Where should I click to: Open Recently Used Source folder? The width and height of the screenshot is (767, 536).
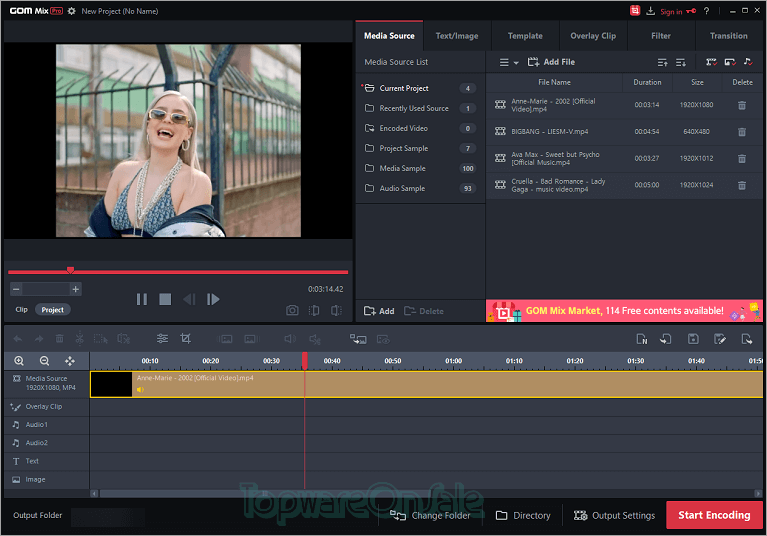tap(421, 108)
